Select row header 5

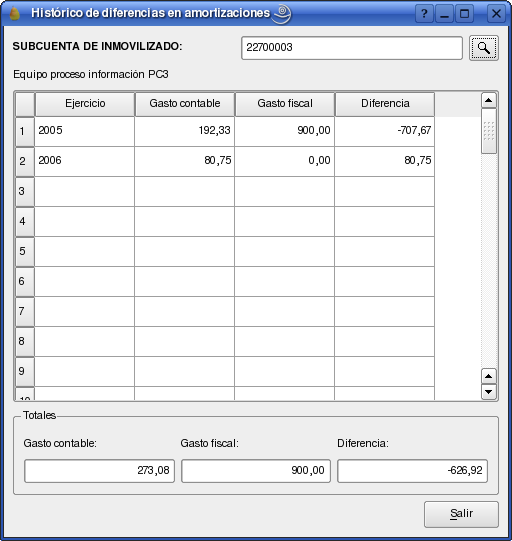(x=25, y=252)
